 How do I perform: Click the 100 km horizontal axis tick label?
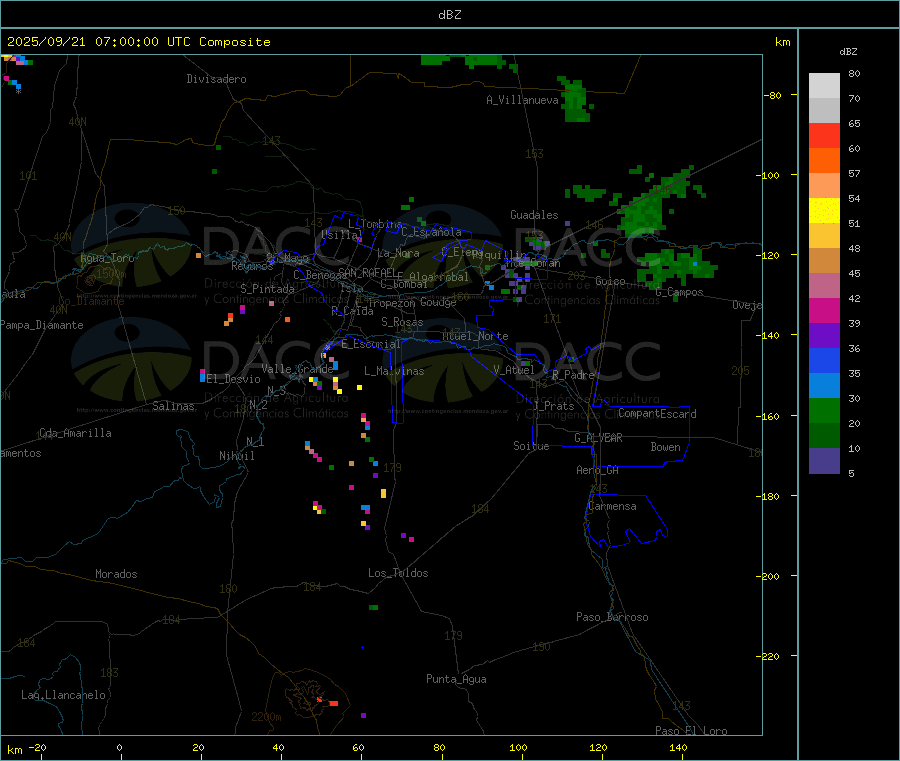[x=518, y=748]
